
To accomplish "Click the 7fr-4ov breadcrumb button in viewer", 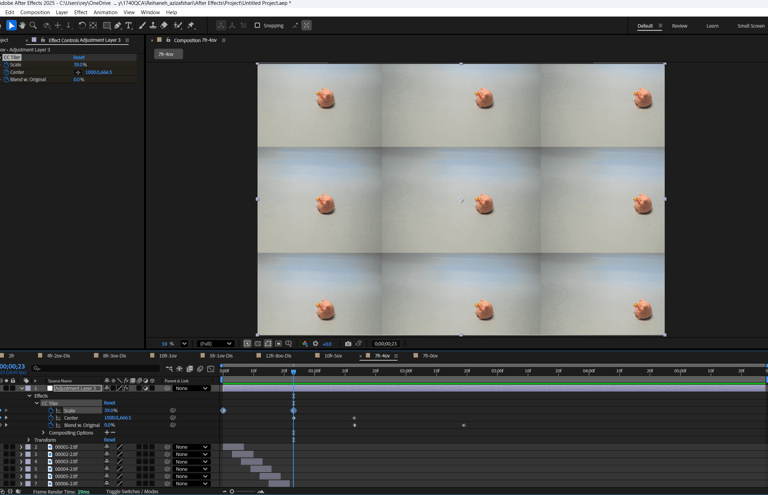I will point(168,54).
